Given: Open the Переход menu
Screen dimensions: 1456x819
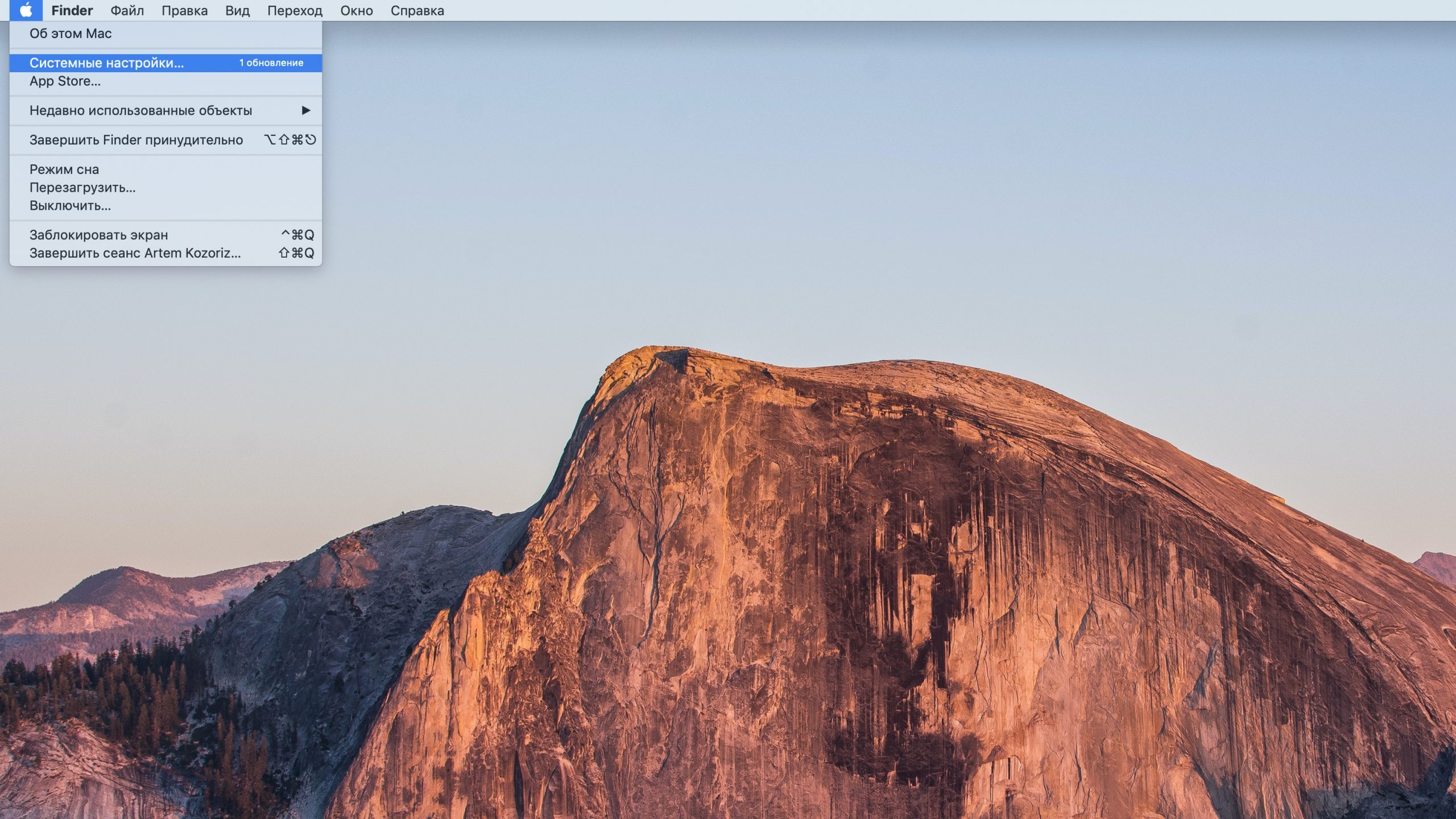Looking at the screenshot, I should (x=295, y=10).
